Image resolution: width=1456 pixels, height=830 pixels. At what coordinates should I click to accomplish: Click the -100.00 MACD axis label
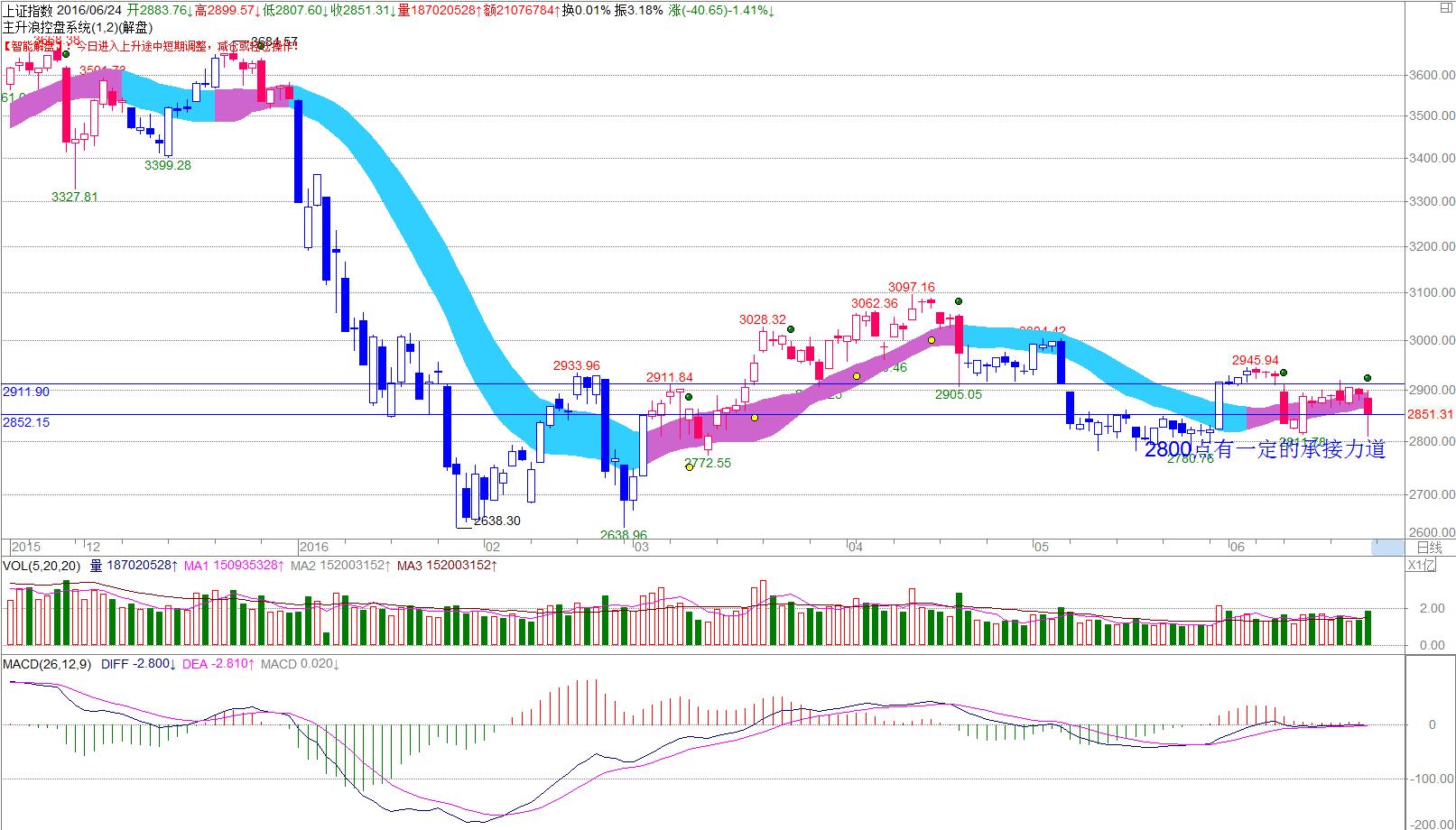[1432, 778]
